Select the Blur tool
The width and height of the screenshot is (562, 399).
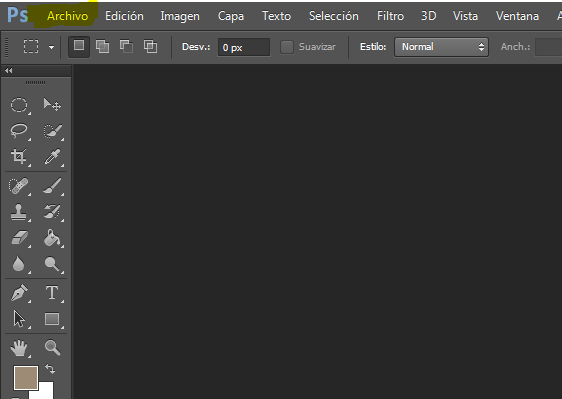(x=19, y=264)
